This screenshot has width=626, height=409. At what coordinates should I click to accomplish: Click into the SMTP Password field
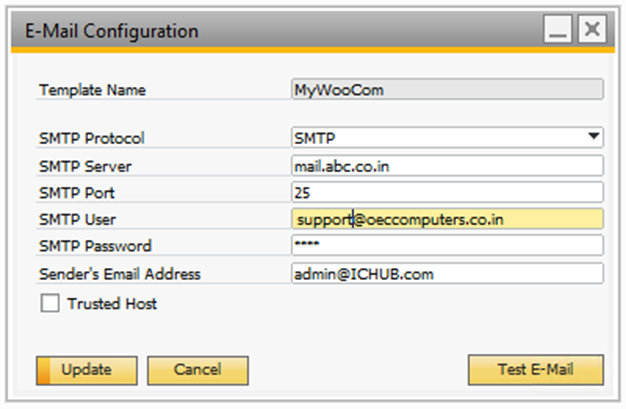(x=447, y=246)
